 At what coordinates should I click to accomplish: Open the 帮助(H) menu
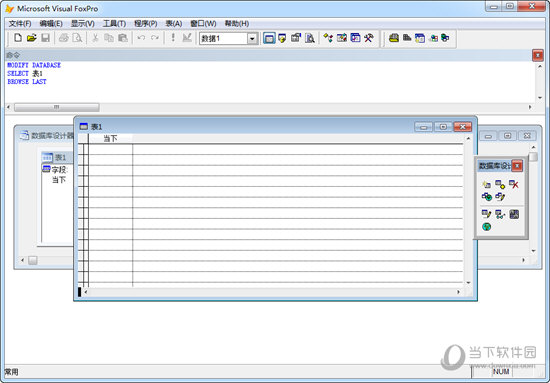coord(237,23)
